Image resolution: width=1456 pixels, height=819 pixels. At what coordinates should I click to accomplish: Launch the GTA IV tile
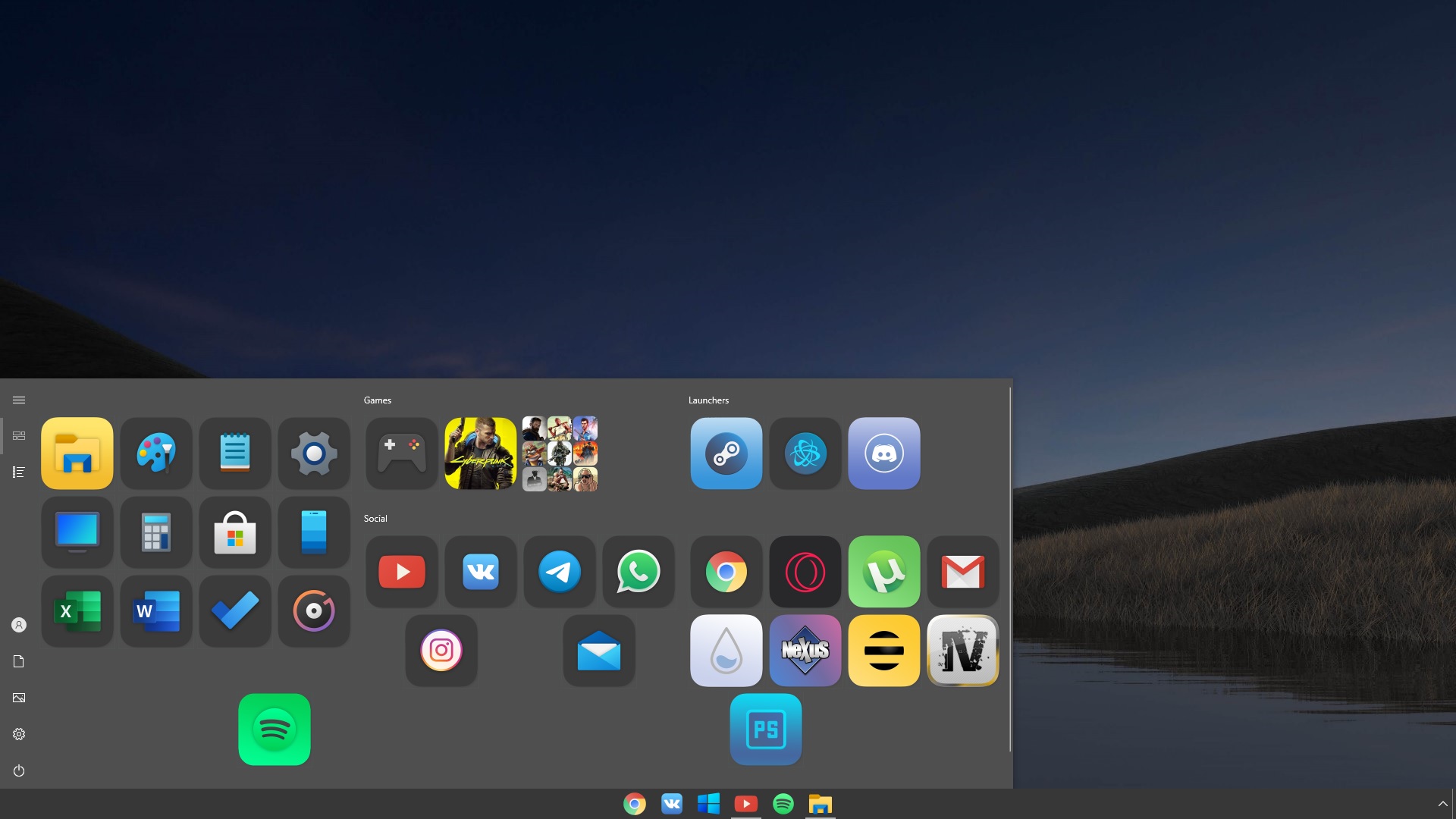coord(963,651)
